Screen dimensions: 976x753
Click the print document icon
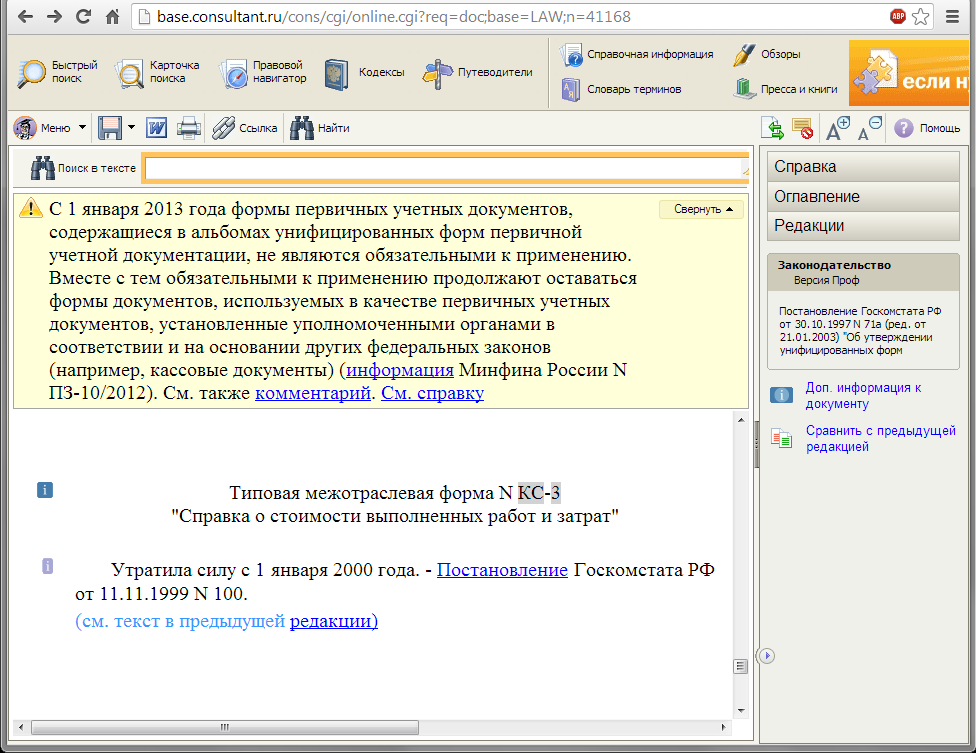[189, 128]
